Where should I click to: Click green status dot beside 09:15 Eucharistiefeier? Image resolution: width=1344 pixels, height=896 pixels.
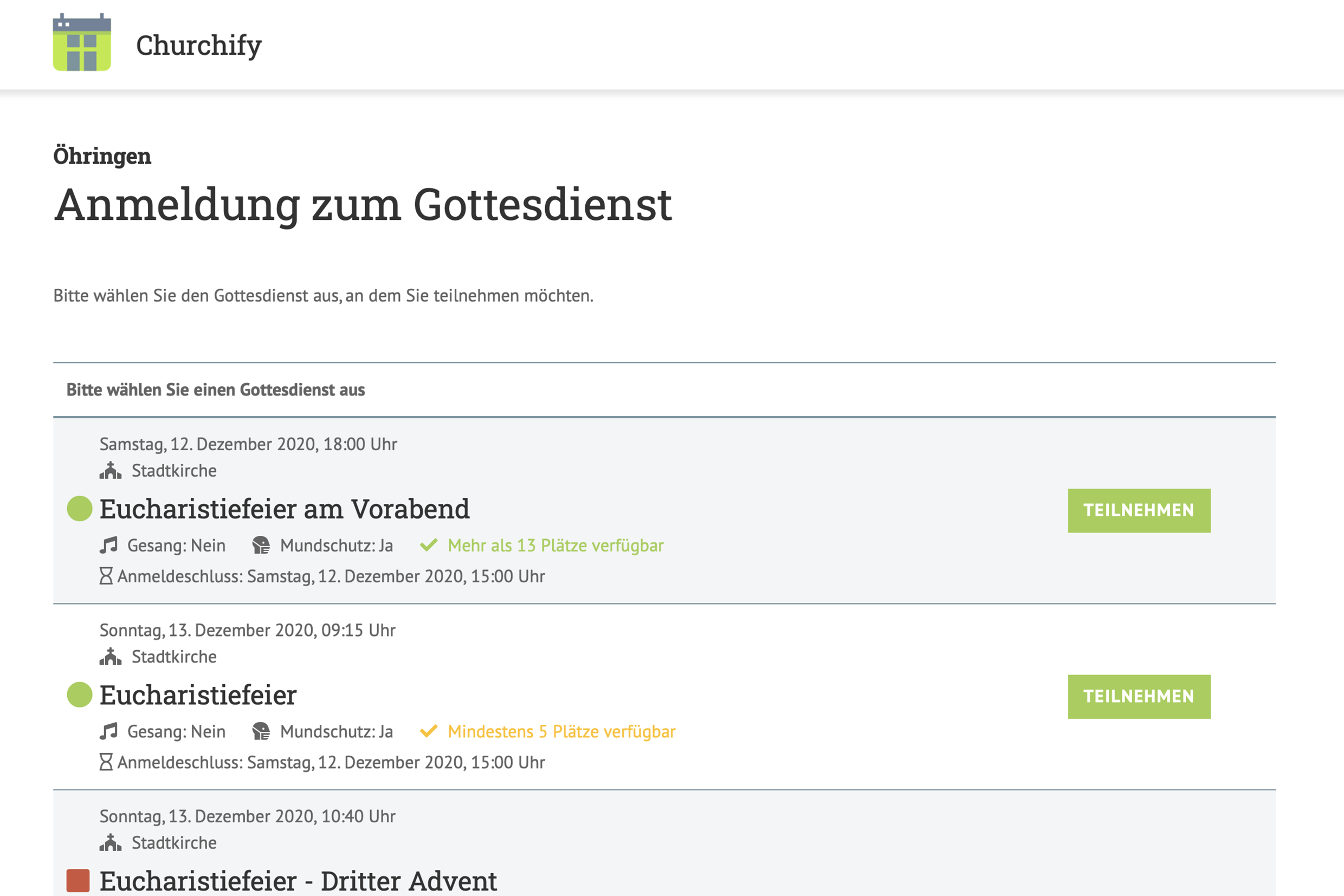[x=80, y=695]
